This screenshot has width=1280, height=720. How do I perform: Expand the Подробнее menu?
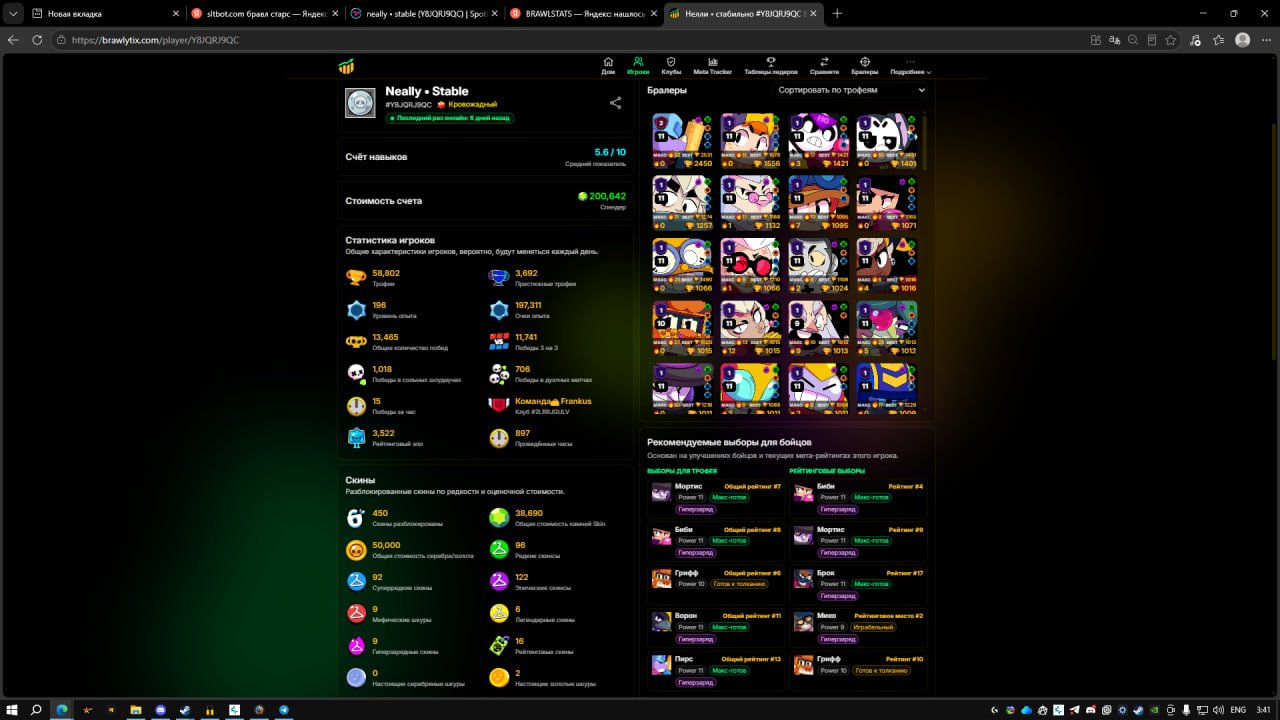click(x=910, y=66)
